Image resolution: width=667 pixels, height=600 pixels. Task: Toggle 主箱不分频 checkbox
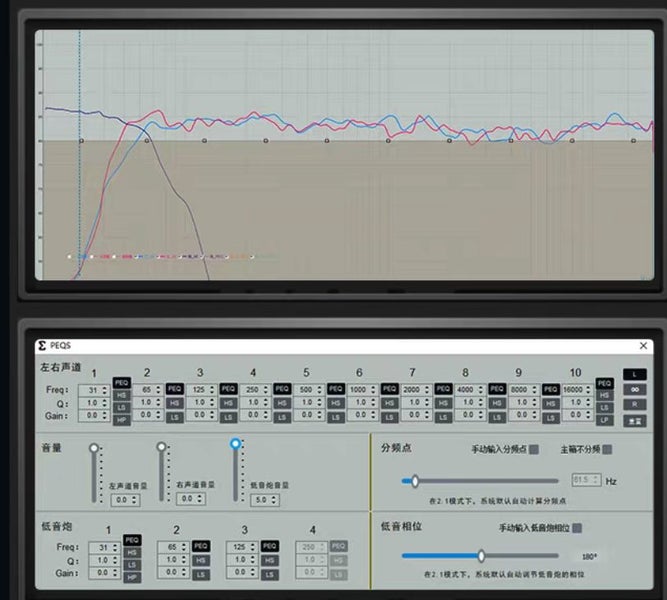605,450
